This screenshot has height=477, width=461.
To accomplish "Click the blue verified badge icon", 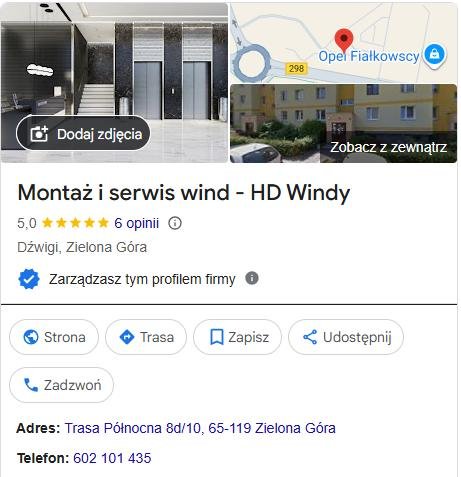I will [x=29, y=279].
